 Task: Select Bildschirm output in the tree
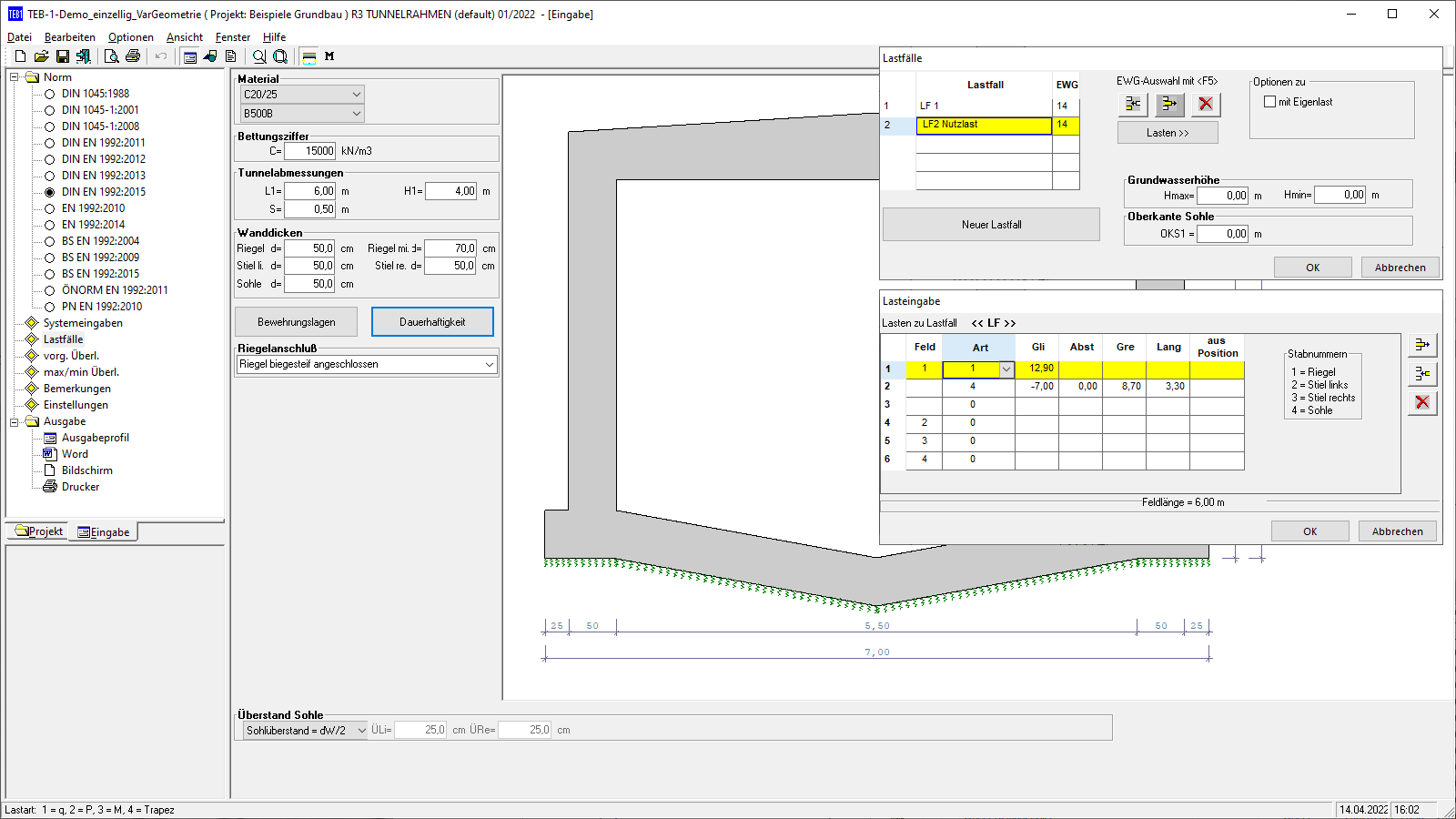click(x=87, y=470)
